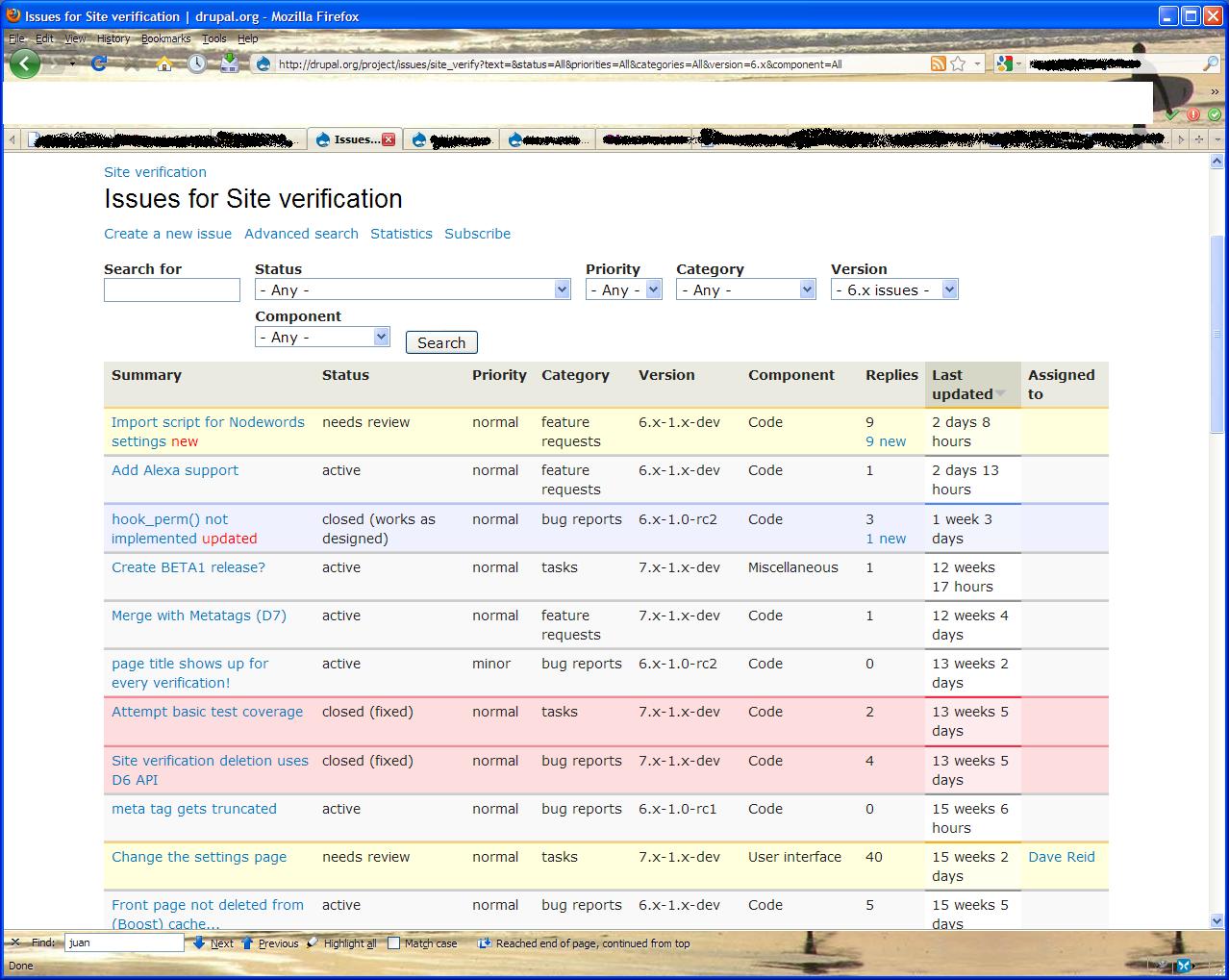Open the Home page icon
Screen dimensions: 1229x980
click(x=164, y=63)
